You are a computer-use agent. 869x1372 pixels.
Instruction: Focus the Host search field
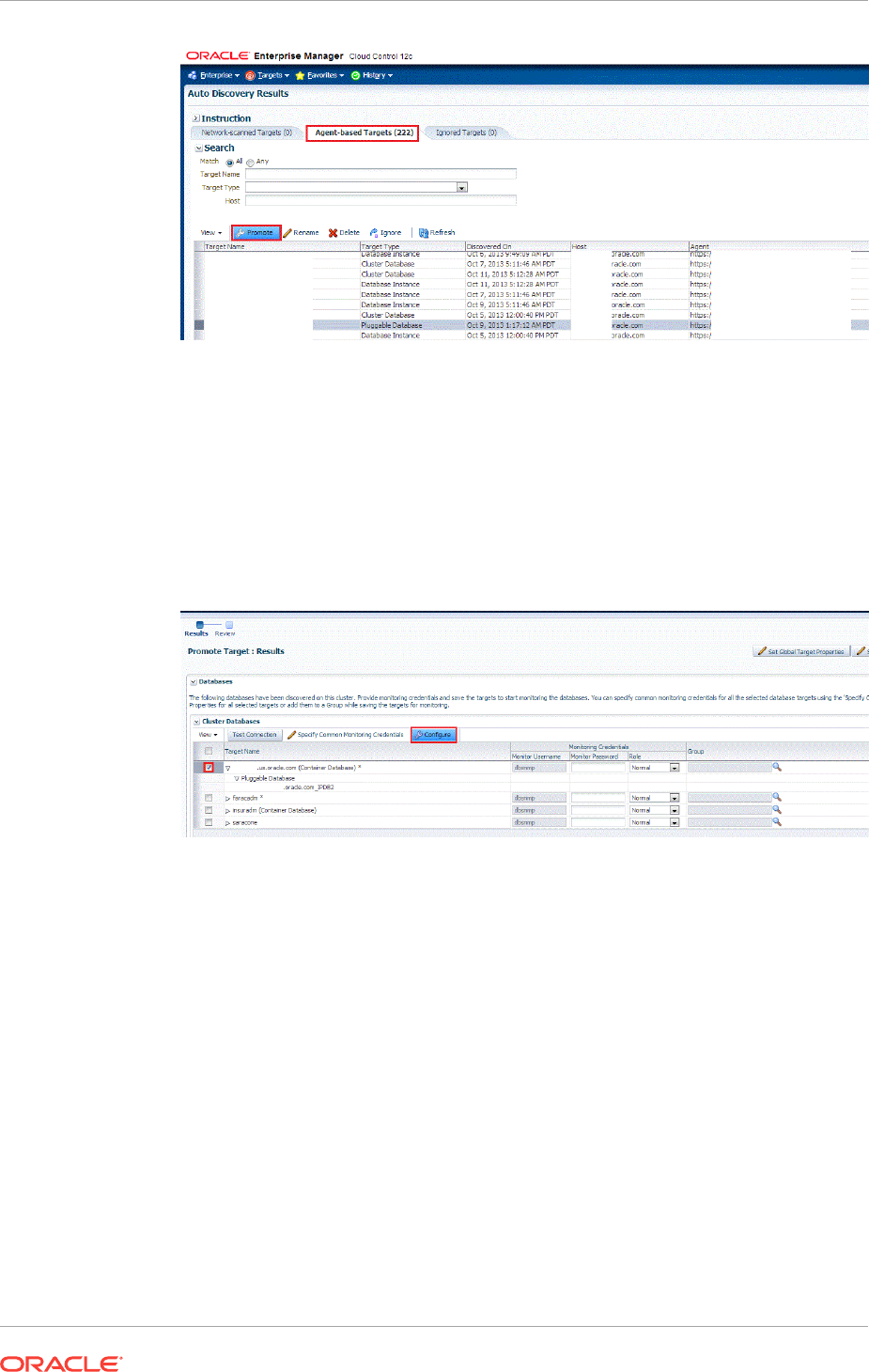380,200
